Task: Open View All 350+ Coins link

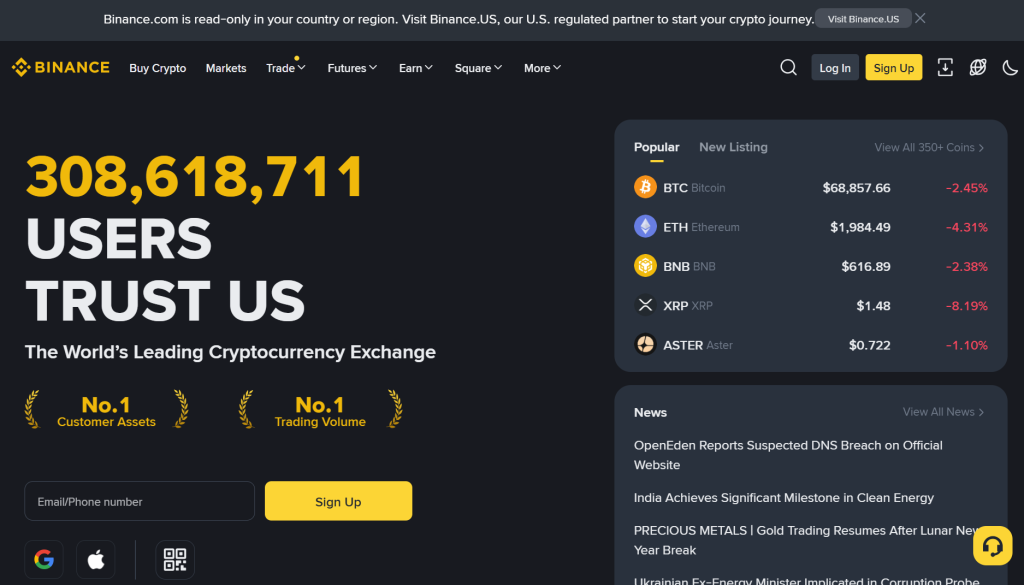Action: (x=929, y=147)
